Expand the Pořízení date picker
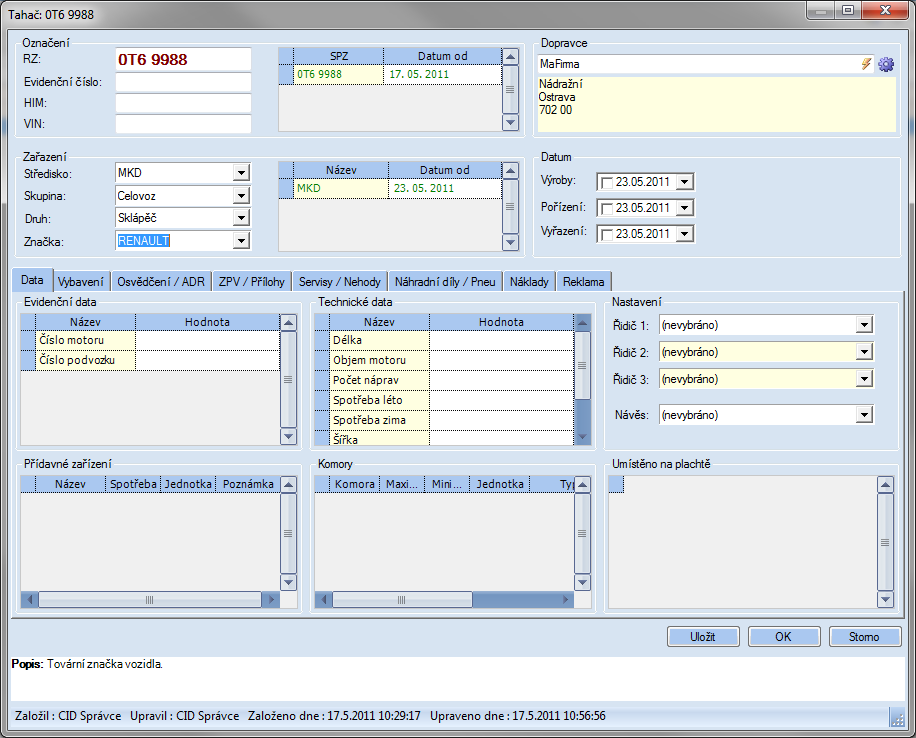The image size is (916, 738). click(685, 207)
